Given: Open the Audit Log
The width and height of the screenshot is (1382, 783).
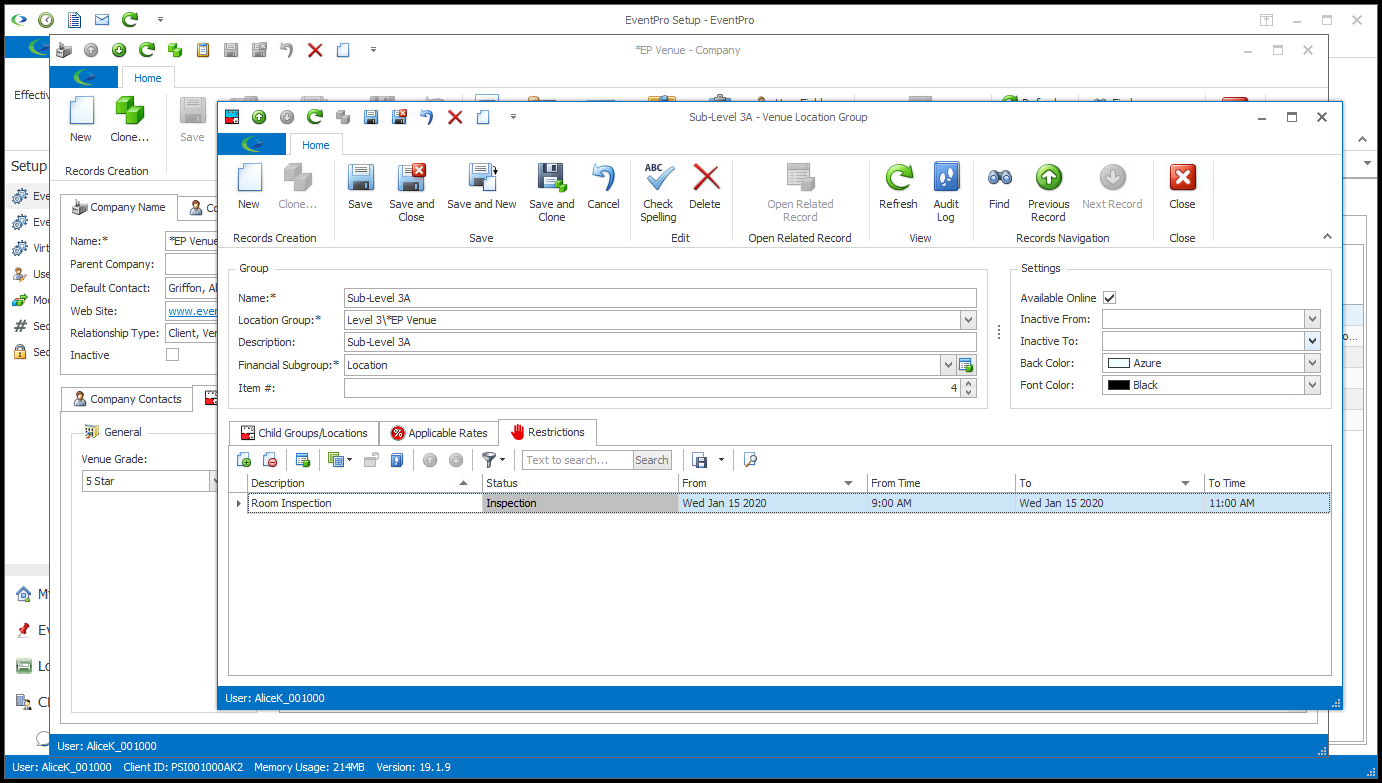Looking at the screenshot, I should tap(946, 193).
